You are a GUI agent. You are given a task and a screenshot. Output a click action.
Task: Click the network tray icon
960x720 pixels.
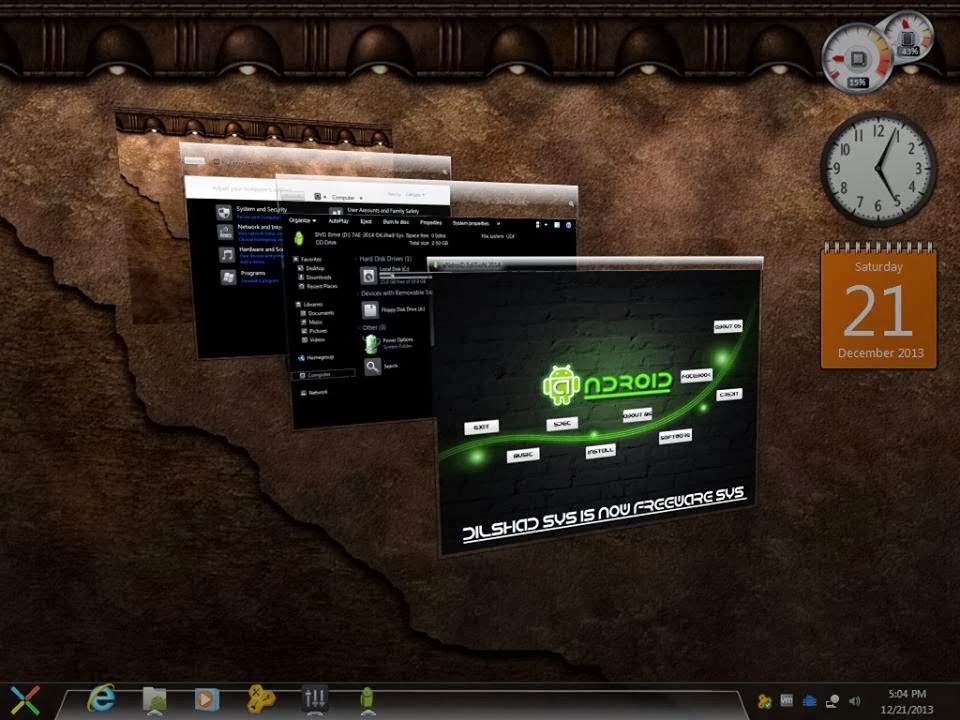coord(833,701)
